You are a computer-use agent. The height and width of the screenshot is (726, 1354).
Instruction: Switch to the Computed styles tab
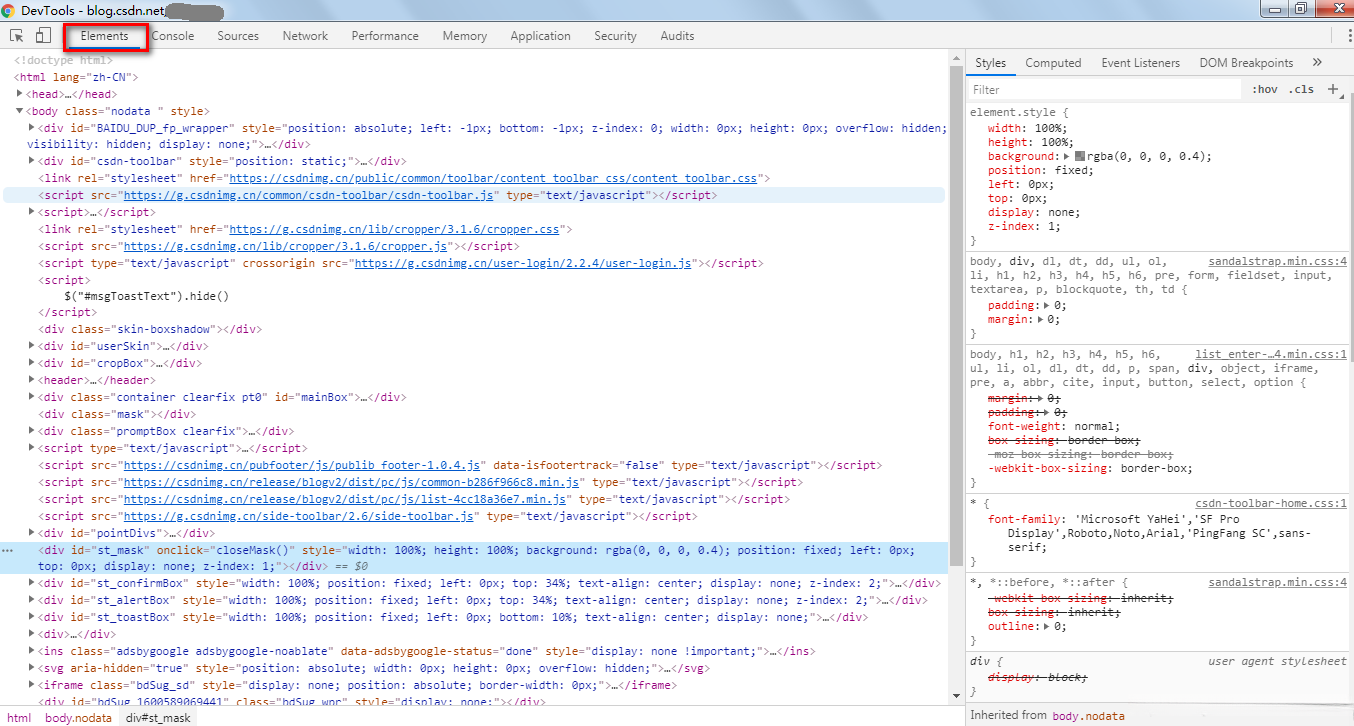[1053, 63]
